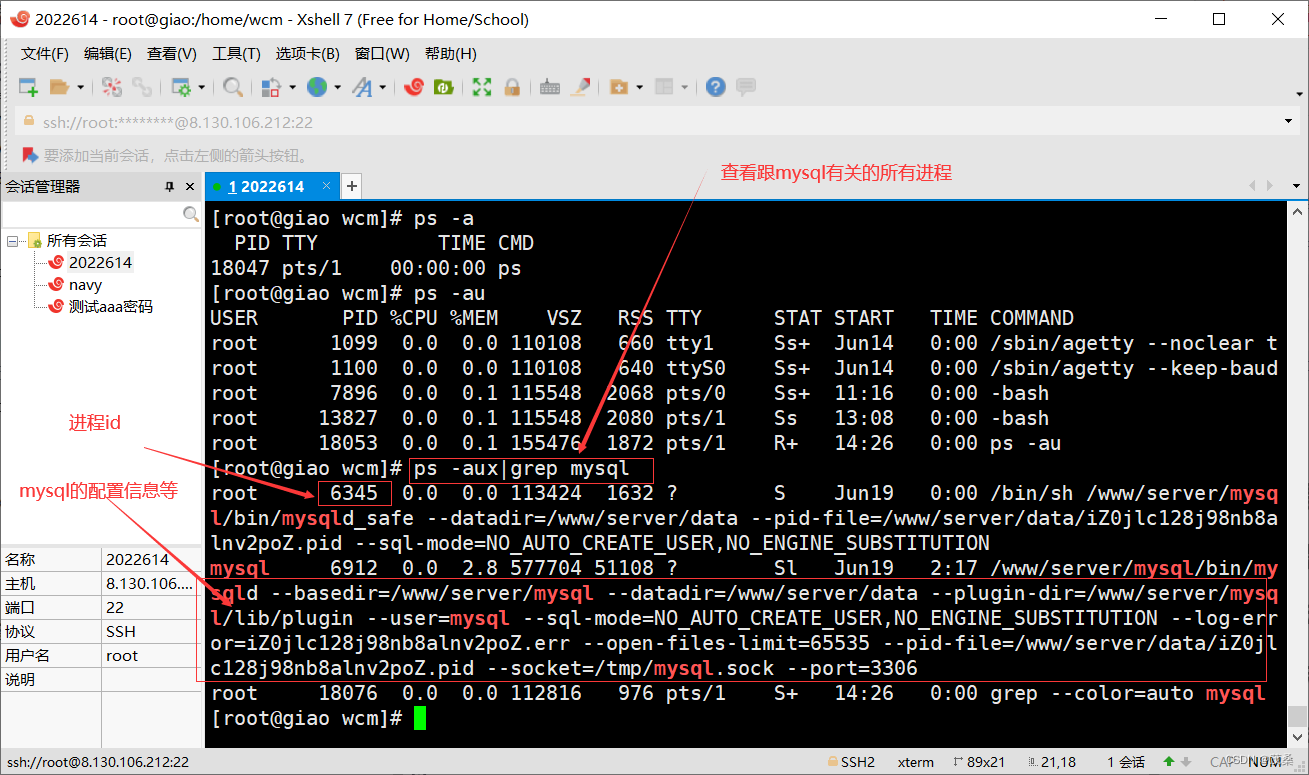1309x775 pixels.
Task: Click the padlock lock-screen toolbar icon
Action: click(x=512, y=87)
